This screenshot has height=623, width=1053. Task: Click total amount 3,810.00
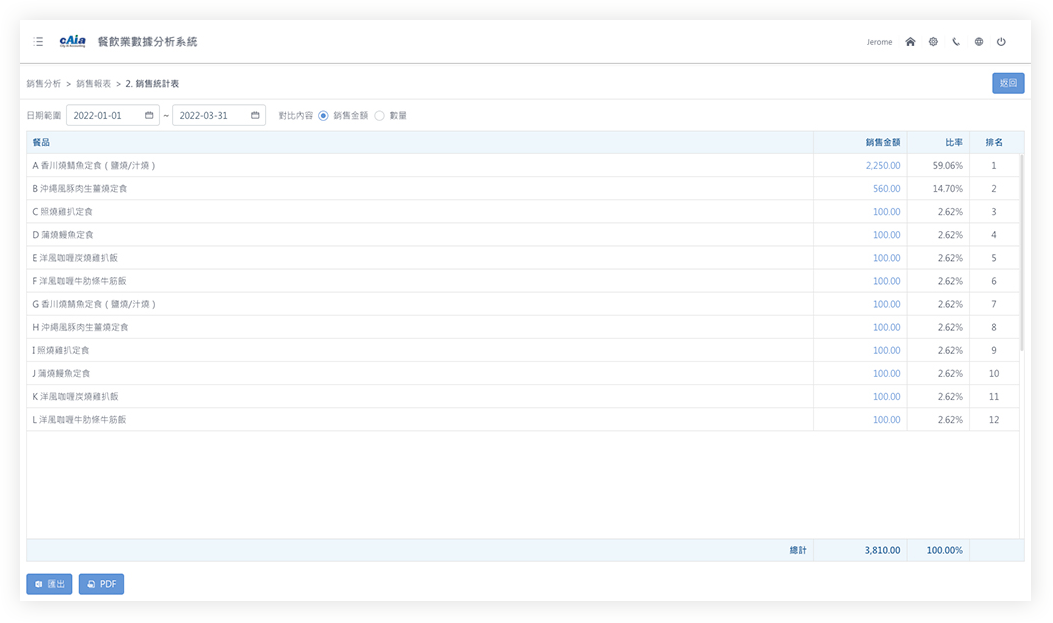pyautogui.click(x=882, y=550)
